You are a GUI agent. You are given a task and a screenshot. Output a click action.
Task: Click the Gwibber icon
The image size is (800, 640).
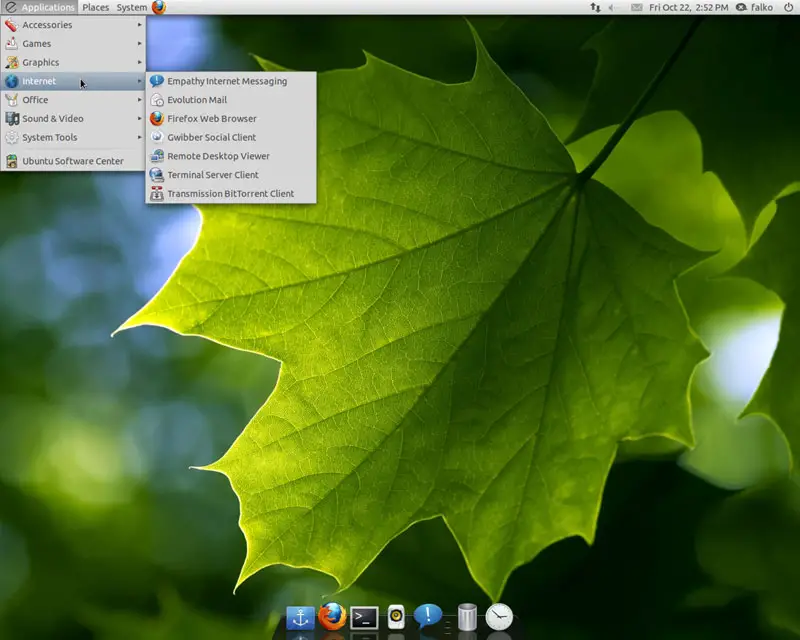[157, 137]
